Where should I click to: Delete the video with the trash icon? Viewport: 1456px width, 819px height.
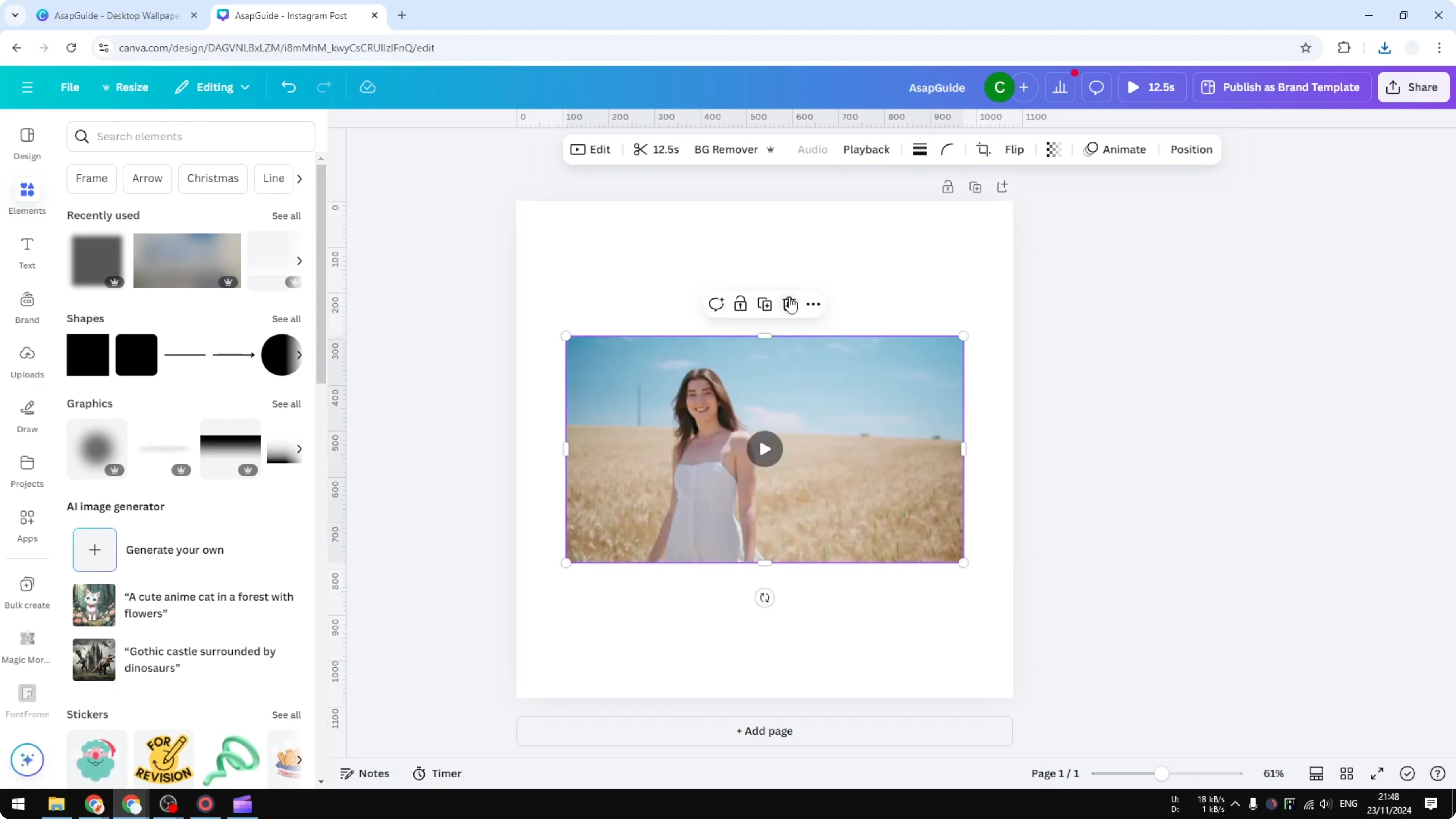click(790, 303)
